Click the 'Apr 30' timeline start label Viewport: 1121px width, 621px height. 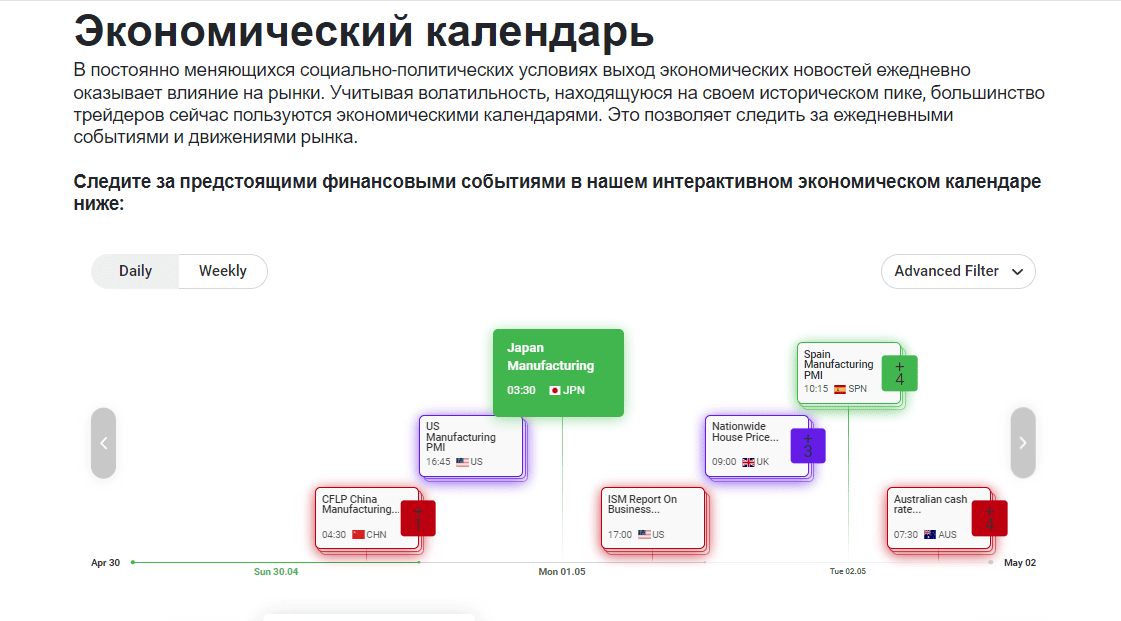pos(105,563)
